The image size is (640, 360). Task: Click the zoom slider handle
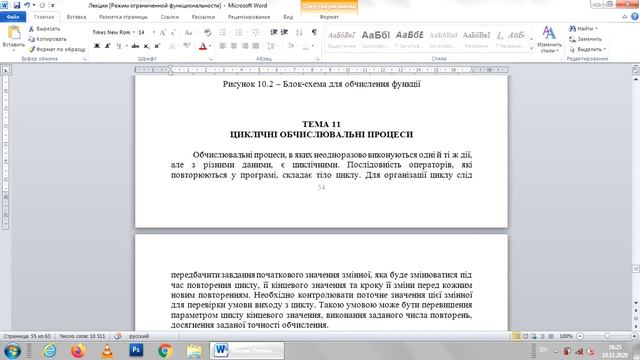607,336
